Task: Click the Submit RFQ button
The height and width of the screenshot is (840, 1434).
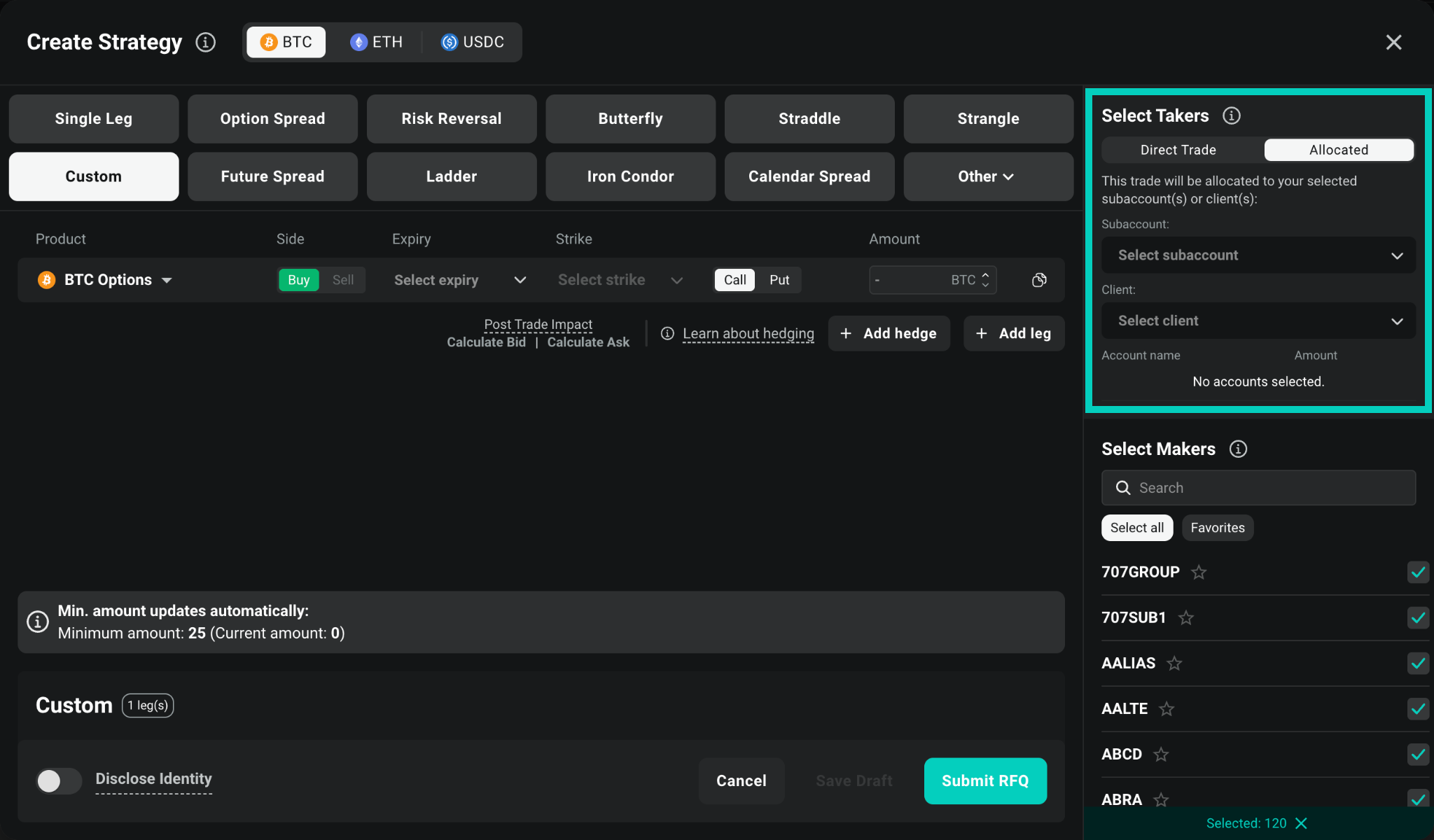Action: (984, 780)
